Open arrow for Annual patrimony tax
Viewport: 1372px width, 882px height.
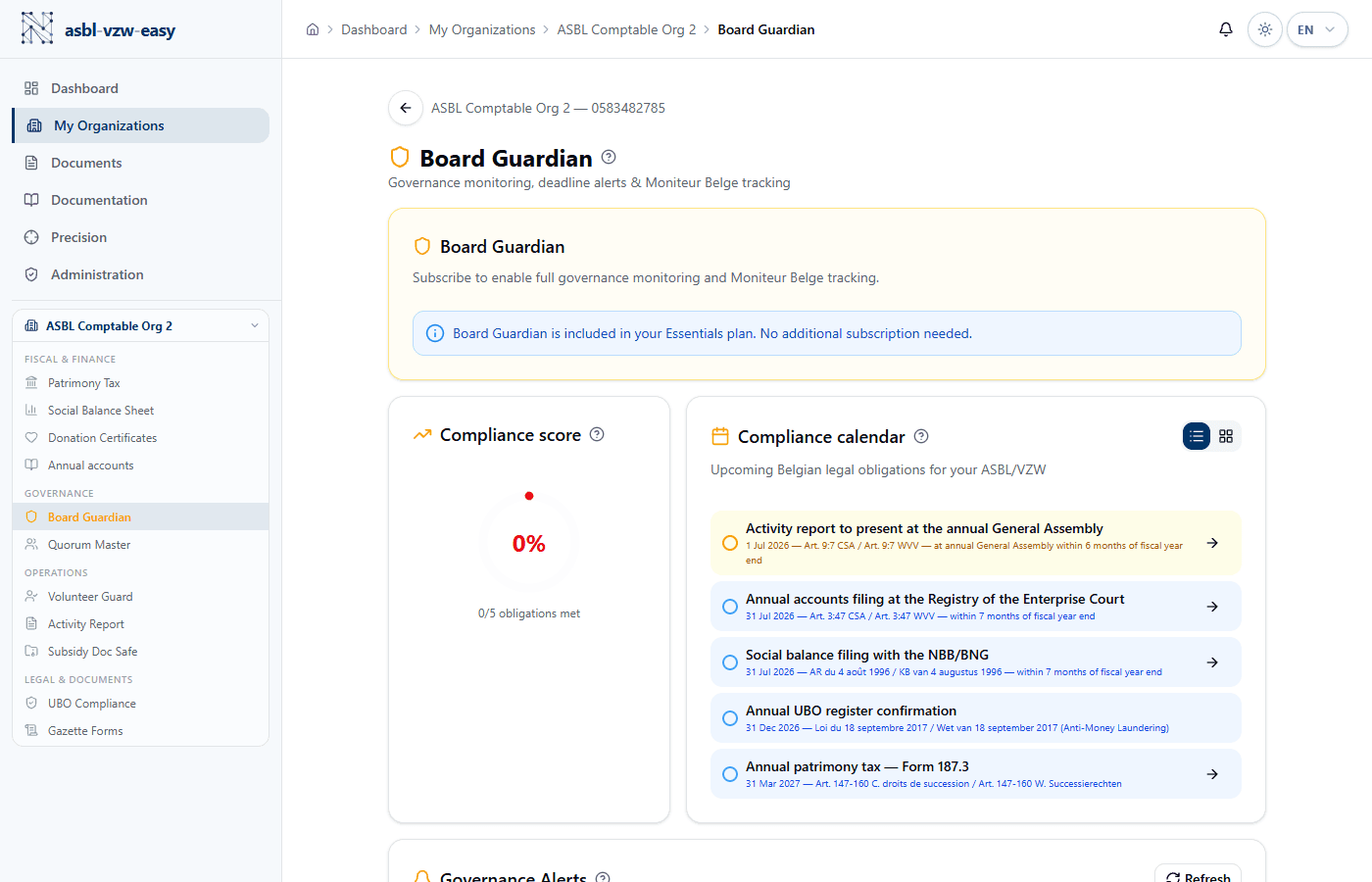pos(1212,774)
